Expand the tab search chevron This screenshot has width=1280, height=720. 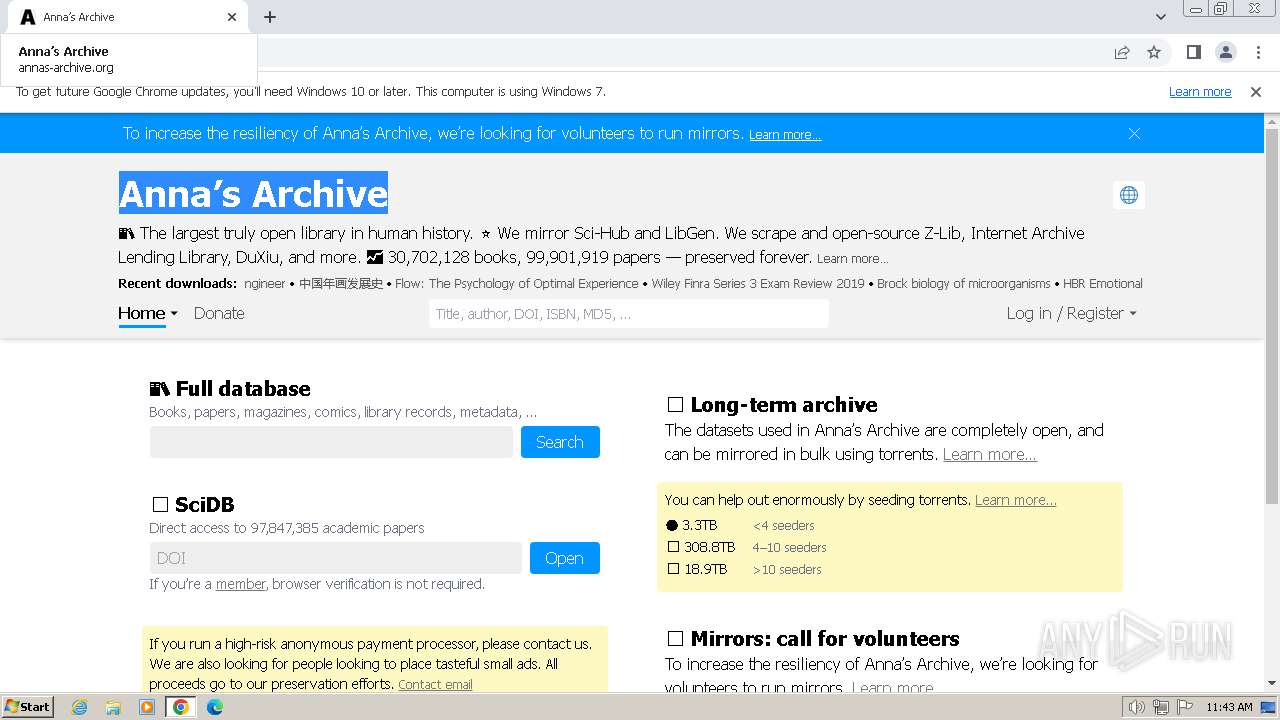coord(1160,17)
